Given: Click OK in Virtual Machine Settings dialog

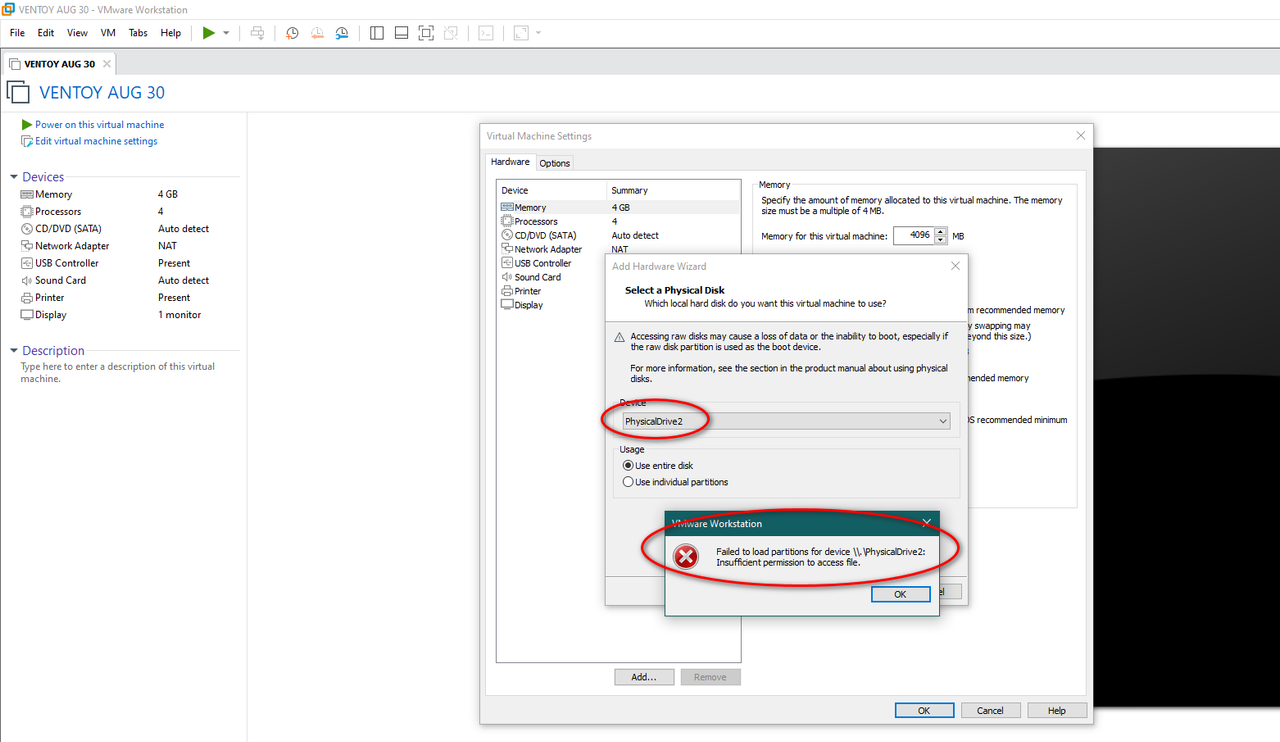Looking at the screenshot, I should 924,710.
